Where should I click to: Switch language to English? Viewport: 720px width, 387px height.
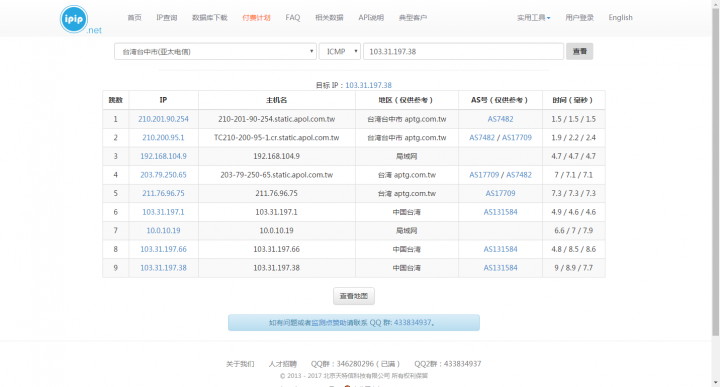620,17
